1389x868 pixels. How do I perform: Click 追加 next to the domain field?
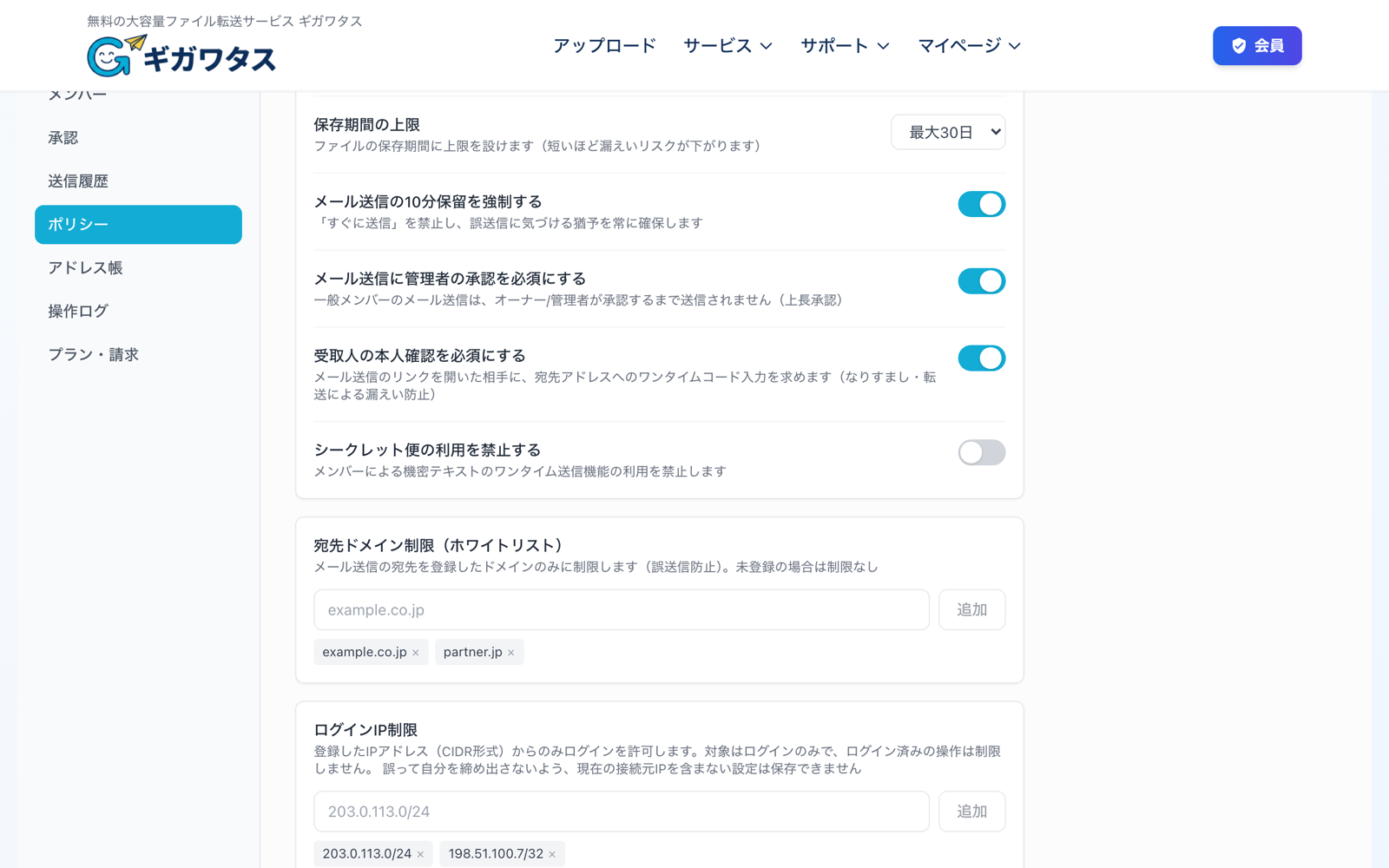971,610
